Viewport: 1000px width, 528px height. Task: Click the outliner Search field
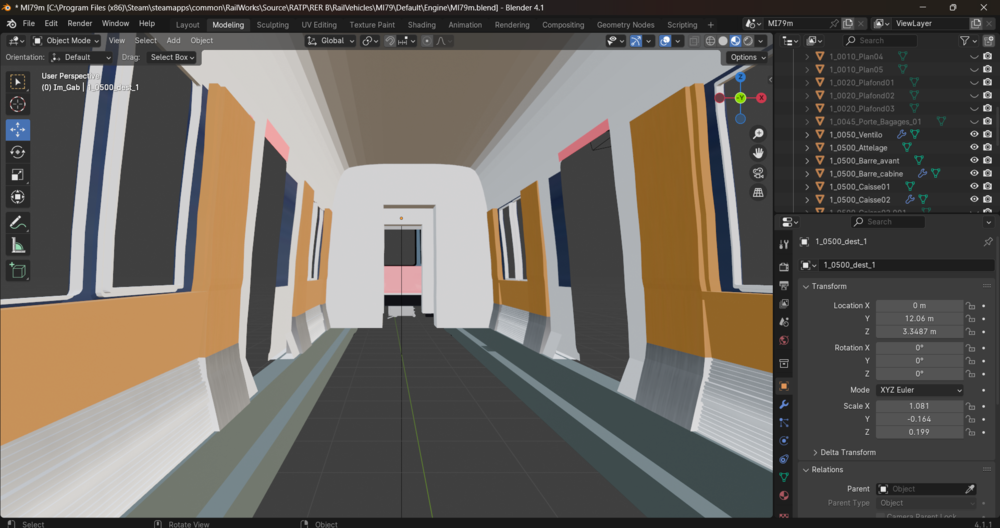pyautogui.click(x=879, y=40)
